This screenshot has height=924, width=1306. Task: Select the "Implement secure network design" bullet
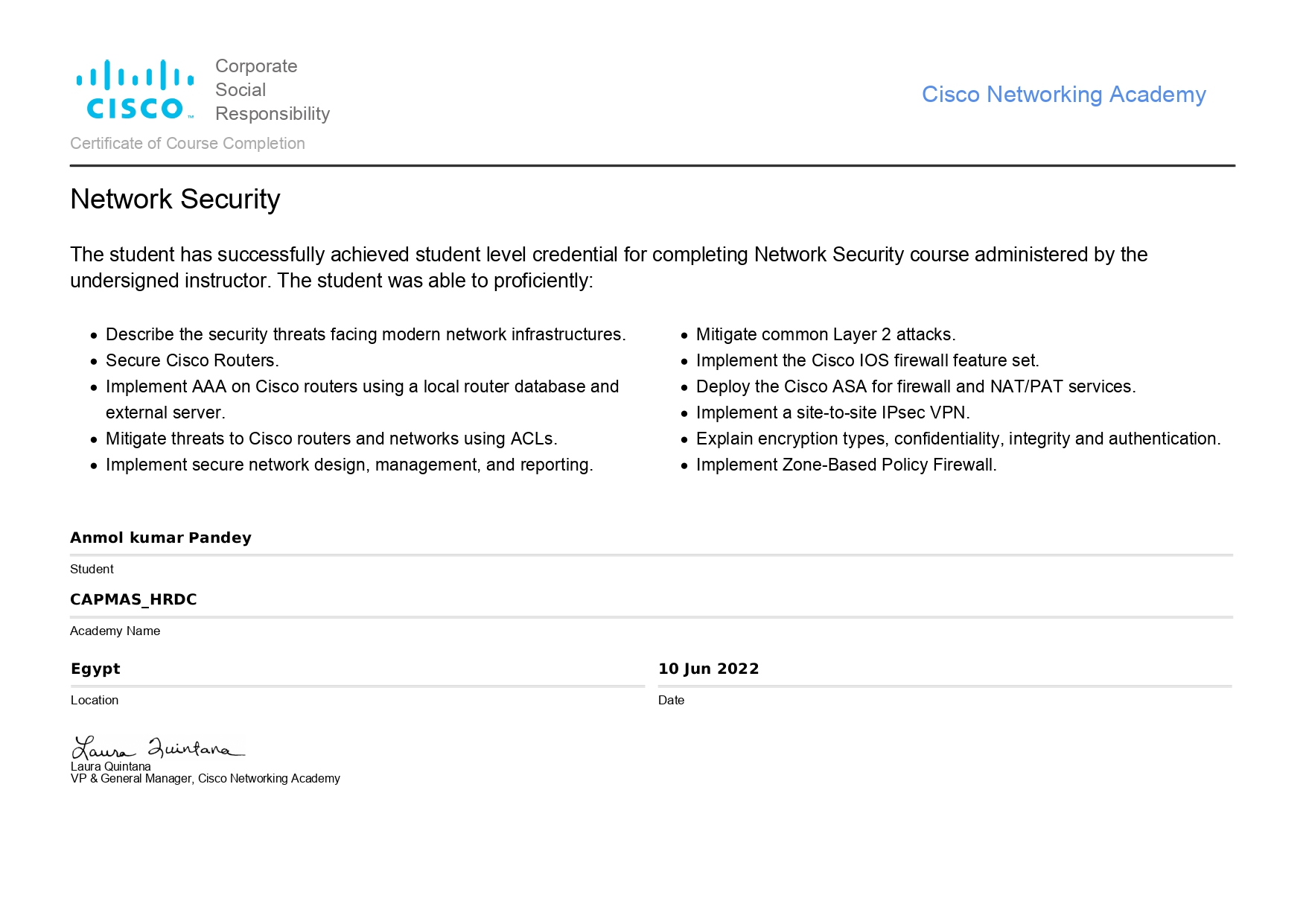349,465
